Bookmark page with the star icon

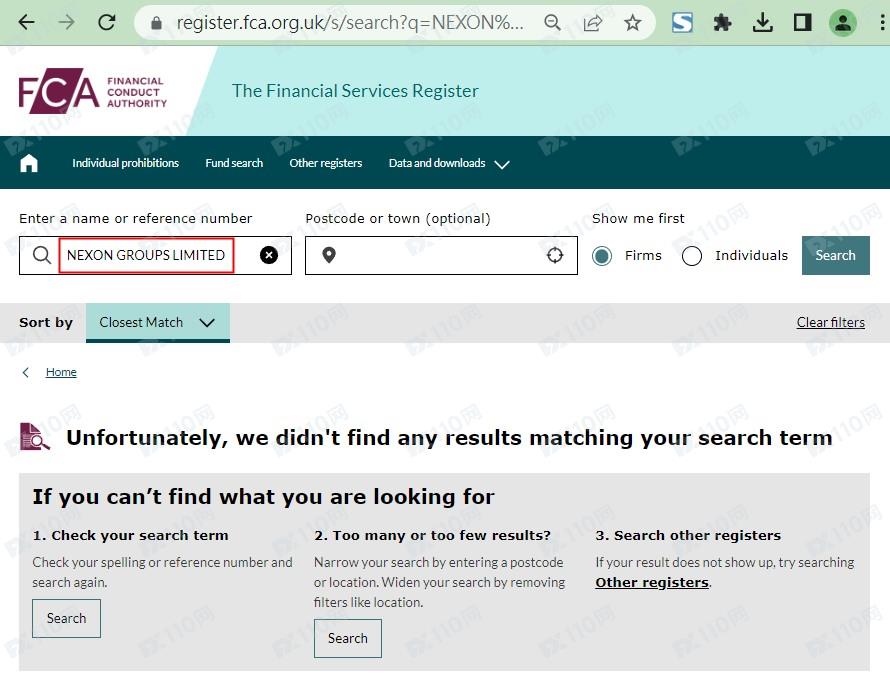point(632,22)
